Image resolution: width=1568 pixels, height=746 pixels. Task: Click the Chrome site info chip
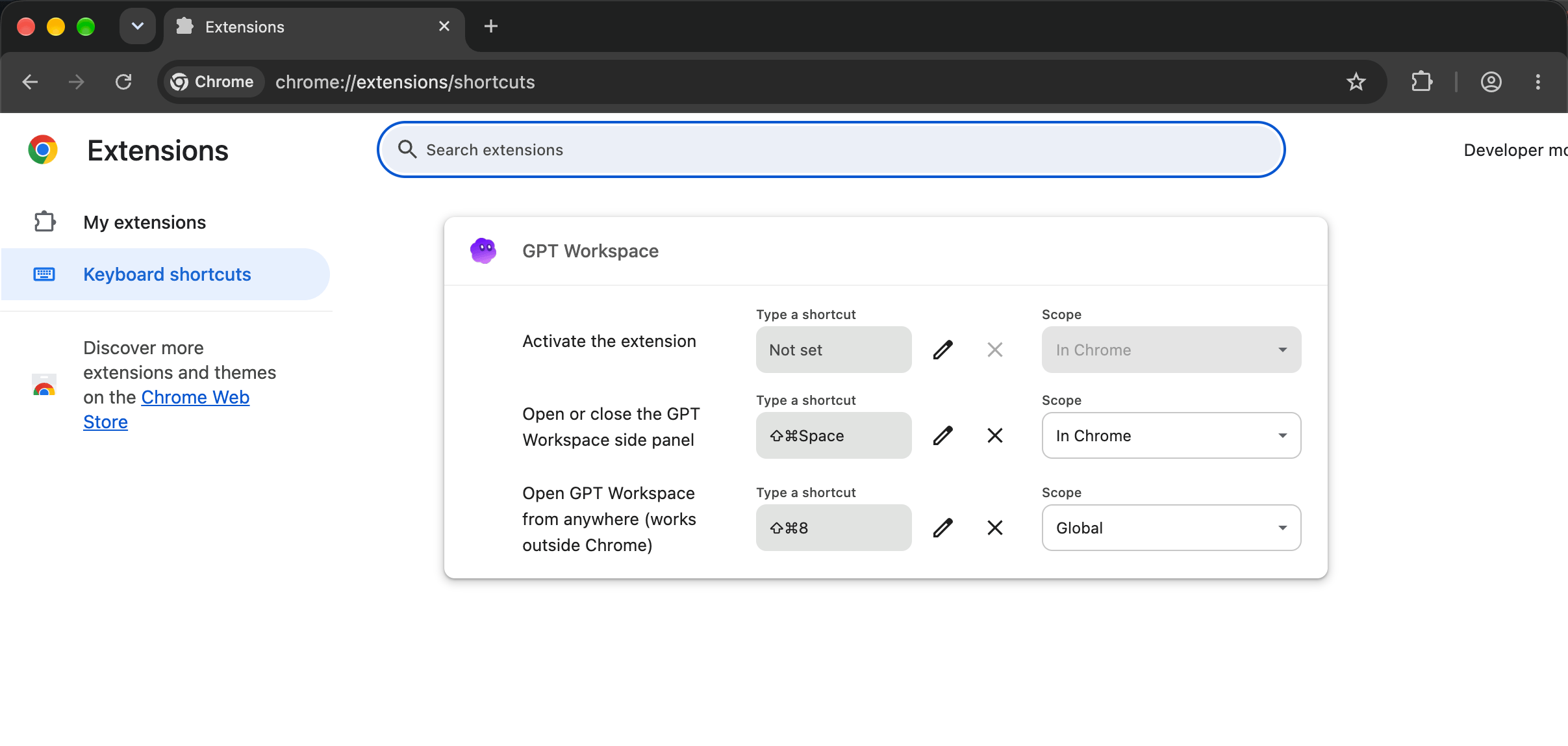tap(212, 82)
